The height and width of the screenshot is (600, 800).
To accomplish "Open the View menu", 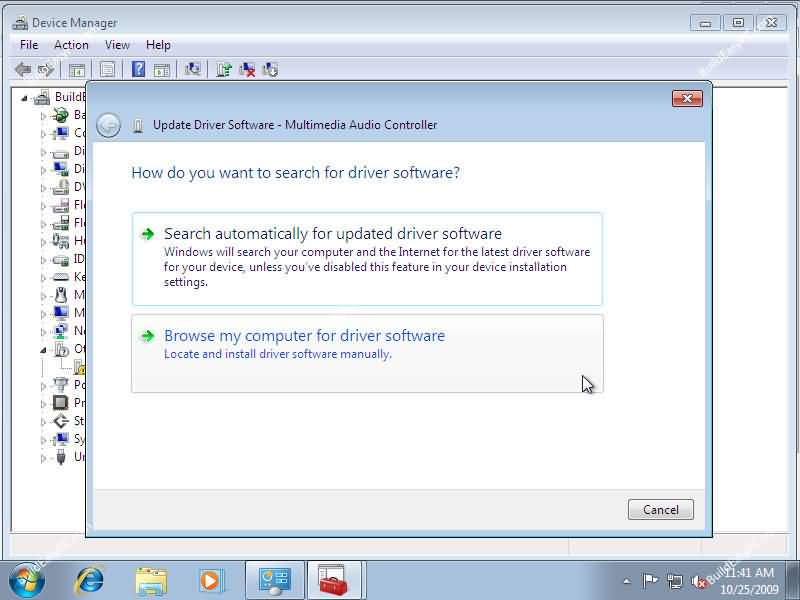I will click(117, 45).
